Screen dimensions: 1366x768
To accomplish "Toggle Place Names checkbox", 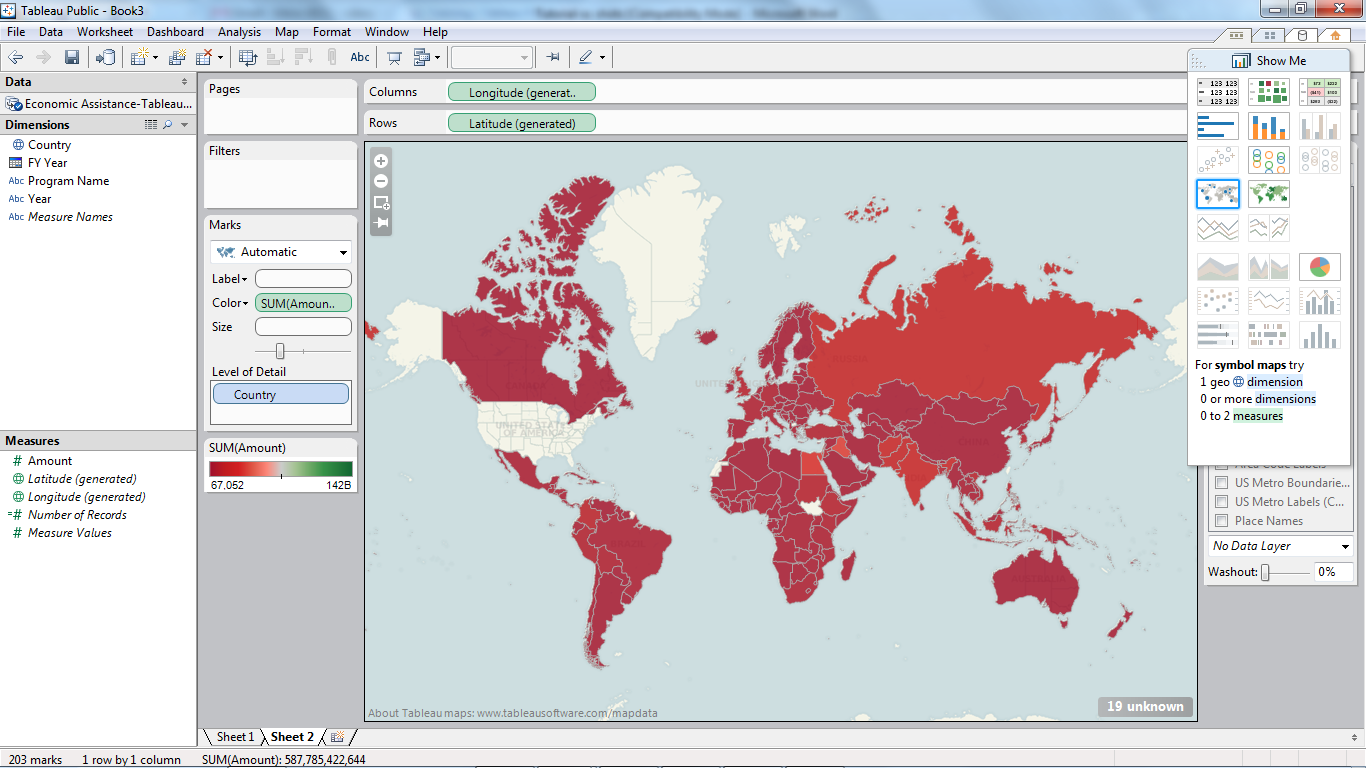I will point(1221,521).
